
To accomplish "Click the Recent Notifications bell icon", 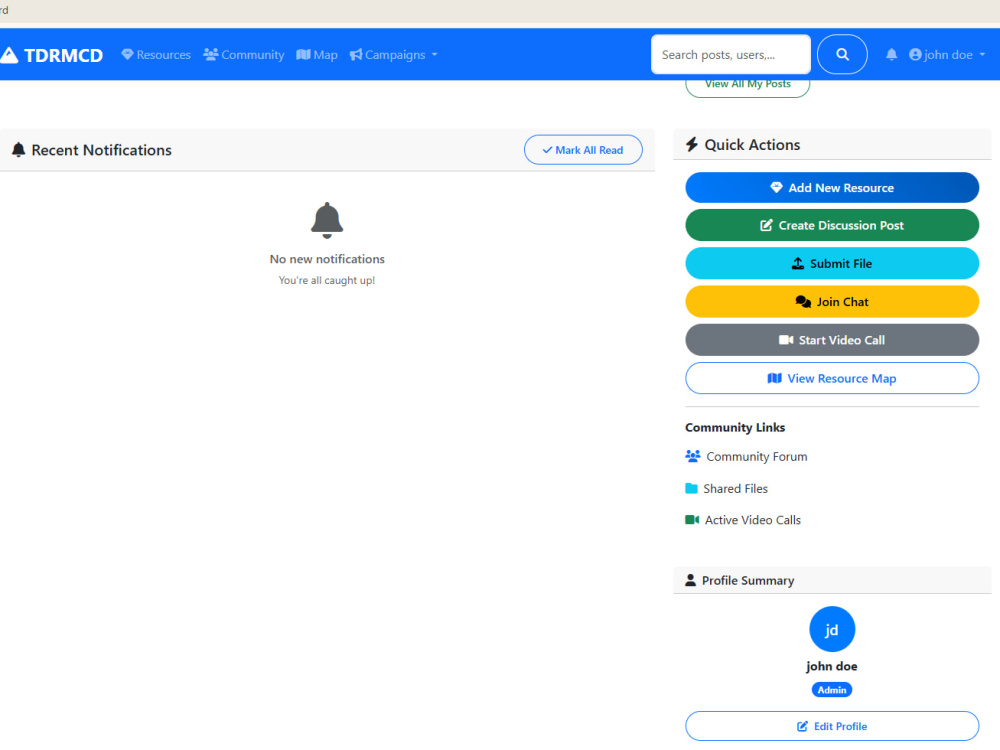I will tap(18, 150).
